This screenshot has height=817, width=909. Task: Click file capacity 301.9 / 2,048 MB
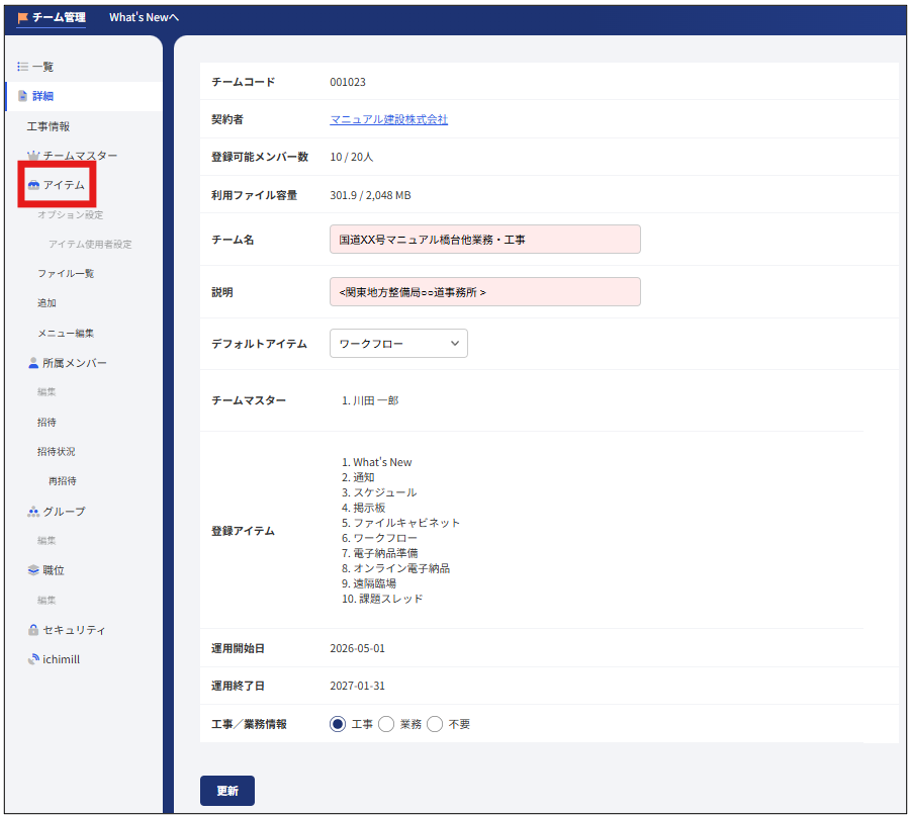370,195
